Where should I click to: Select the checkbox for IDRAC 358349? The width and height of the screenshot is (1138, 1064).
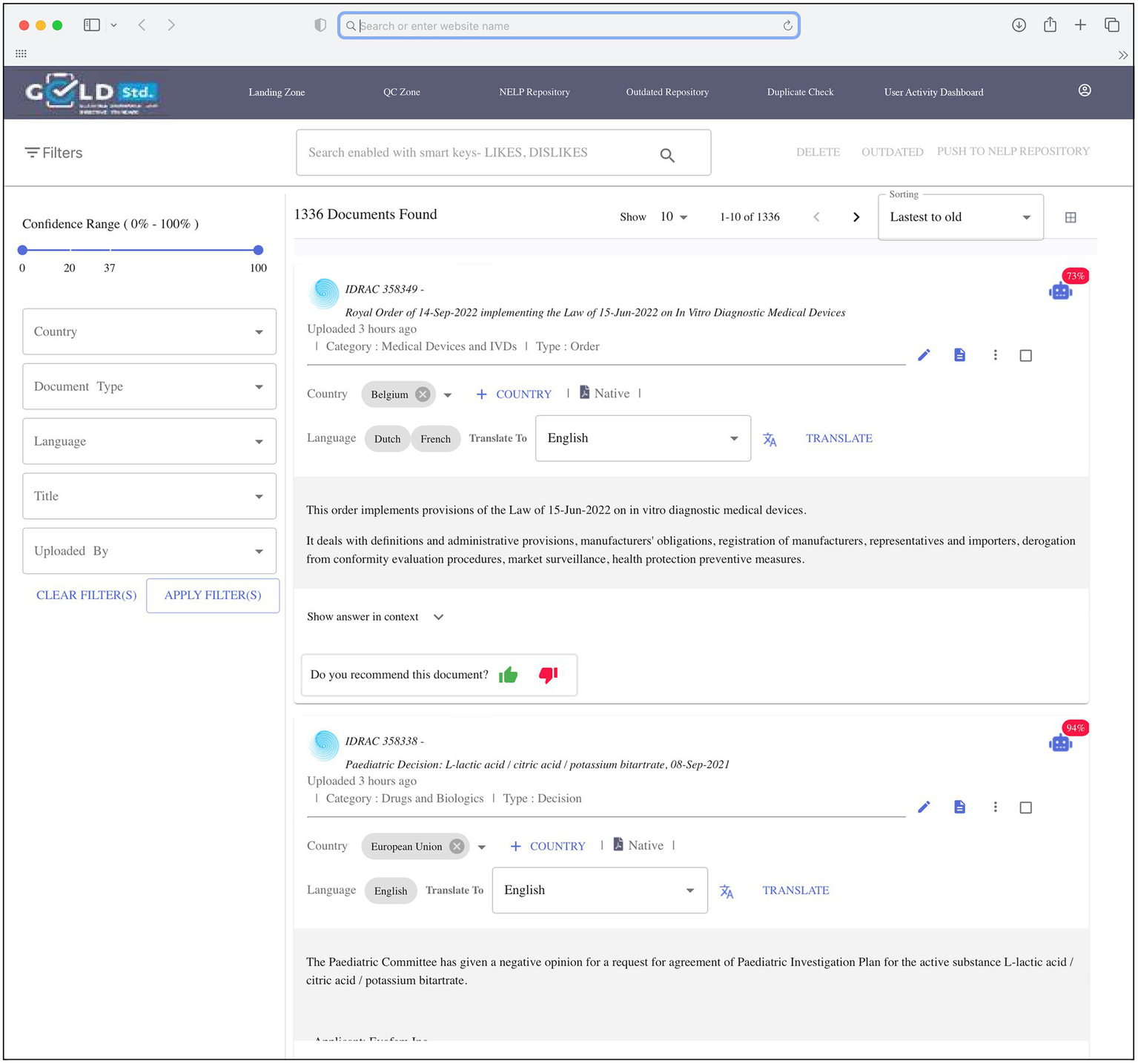[x=1025, y=356]
